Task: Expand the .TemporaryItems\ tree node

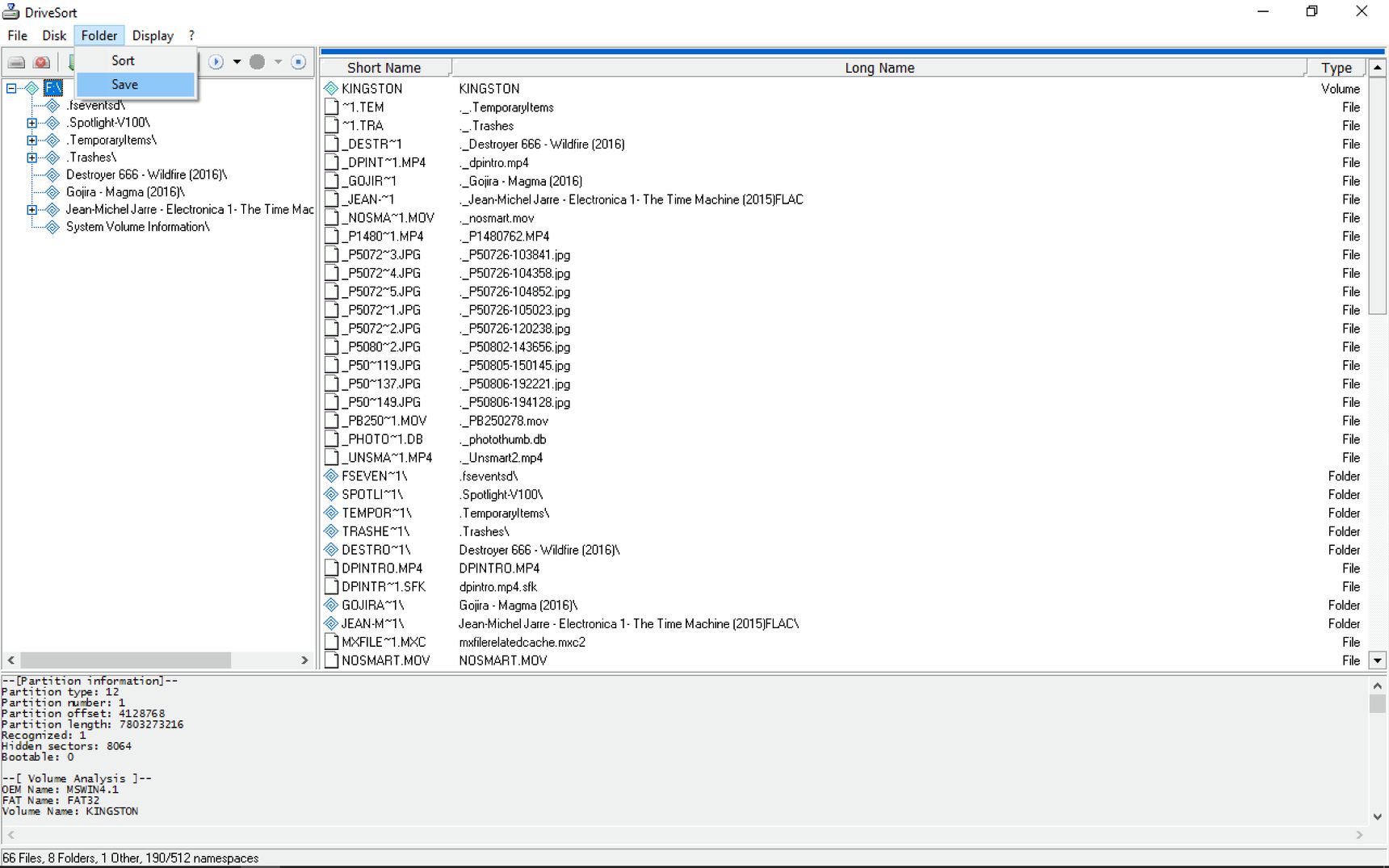Action: click(31, 140)
